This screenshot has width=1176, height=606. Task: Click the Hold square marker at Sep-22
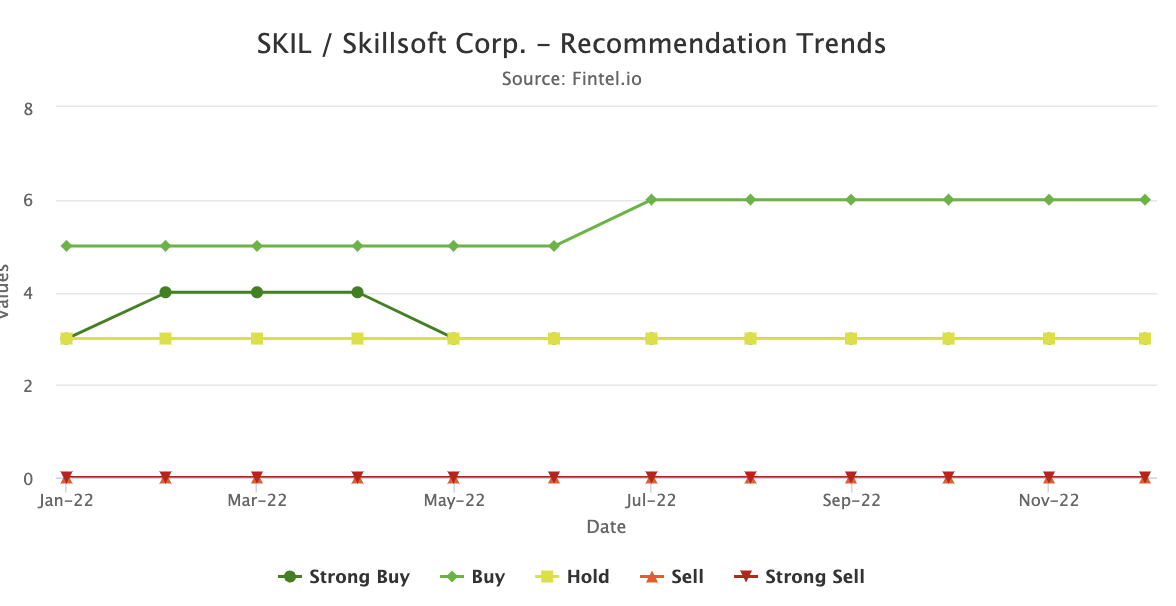[x=851, y=338]
